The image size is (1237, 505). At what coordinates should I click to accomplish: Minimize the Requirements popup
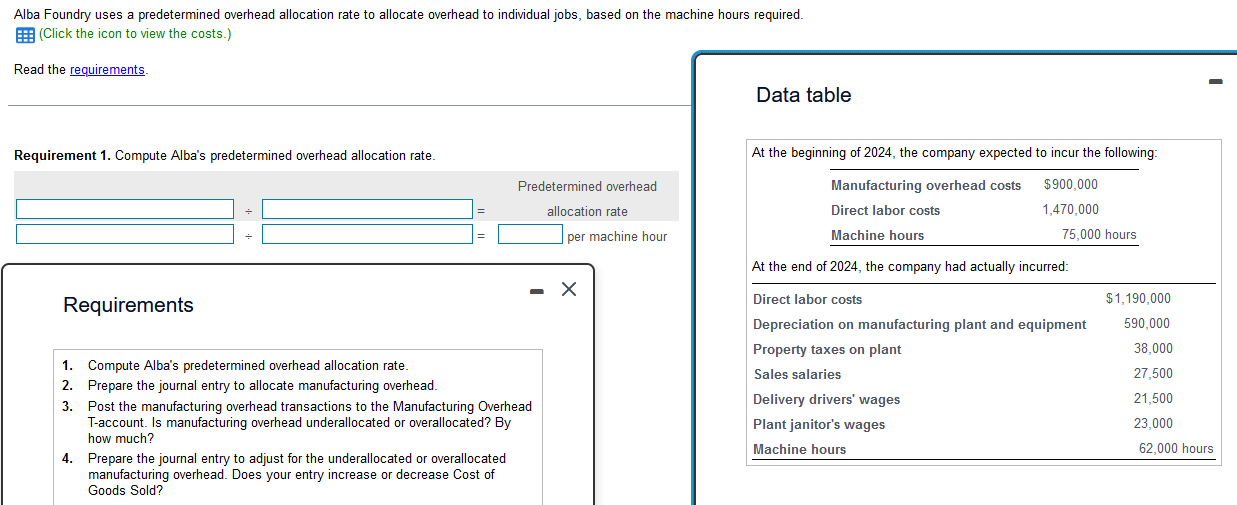point(536,291)
